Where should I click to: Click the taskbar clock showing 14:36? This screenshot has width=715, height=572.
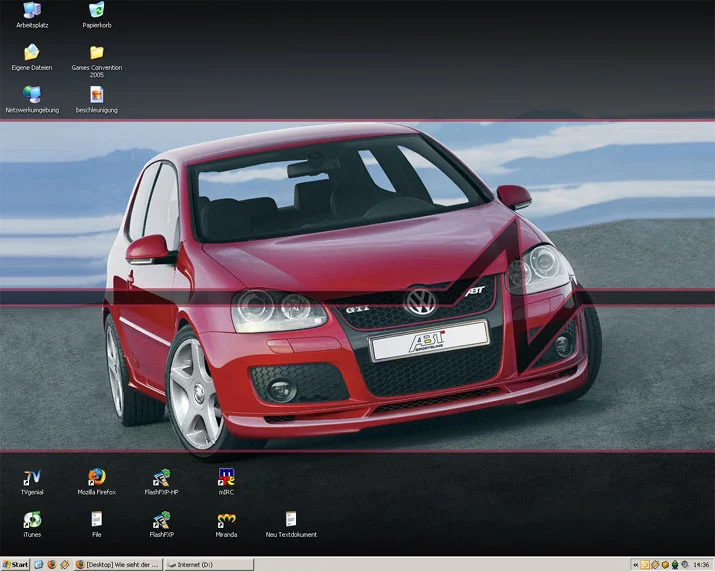coord(701,564)
